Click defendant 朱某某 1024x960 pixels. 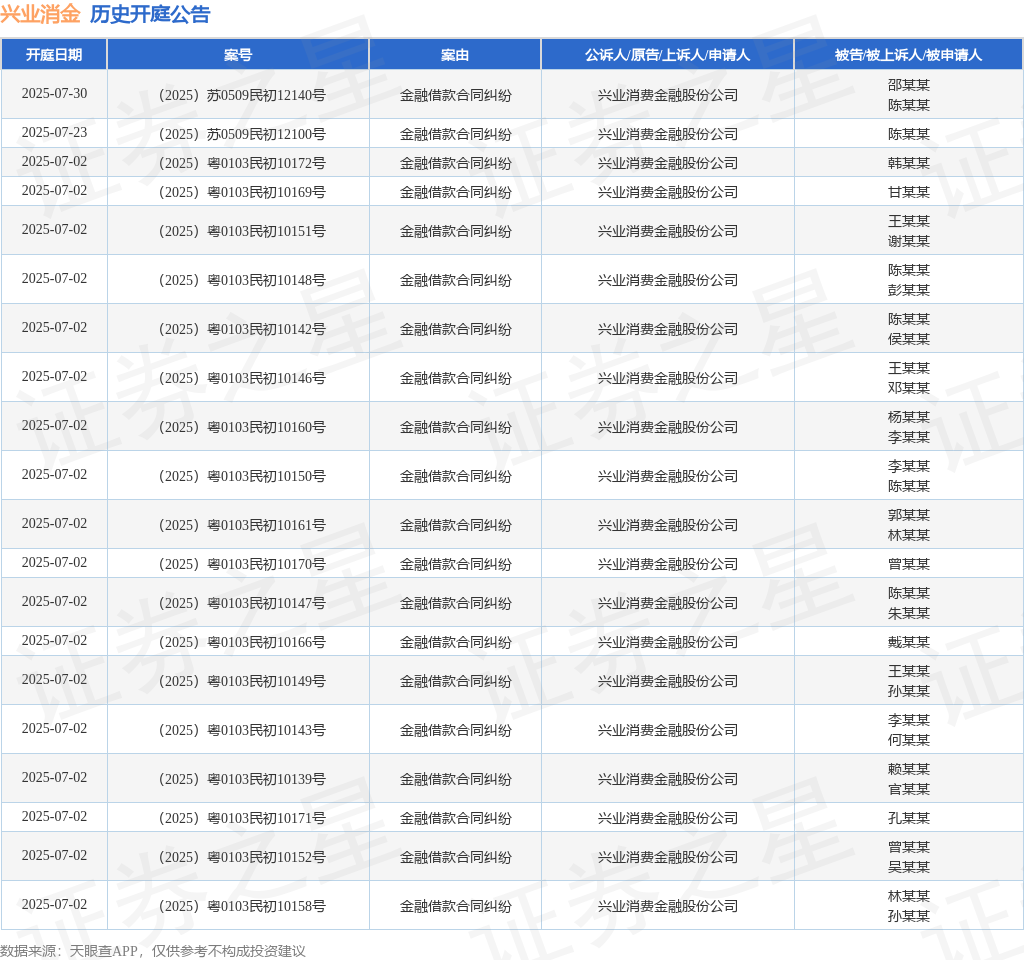point(908,614)
